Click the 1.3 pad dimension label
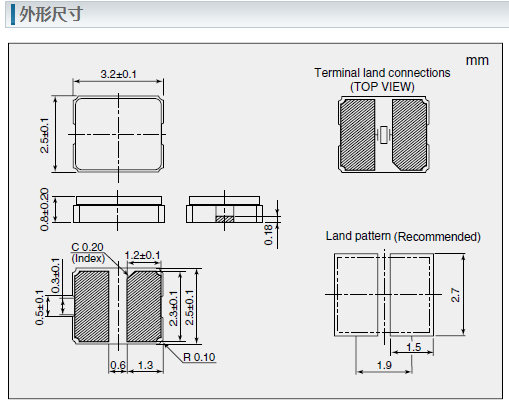The image size is (509, 406). coord(145,365)
